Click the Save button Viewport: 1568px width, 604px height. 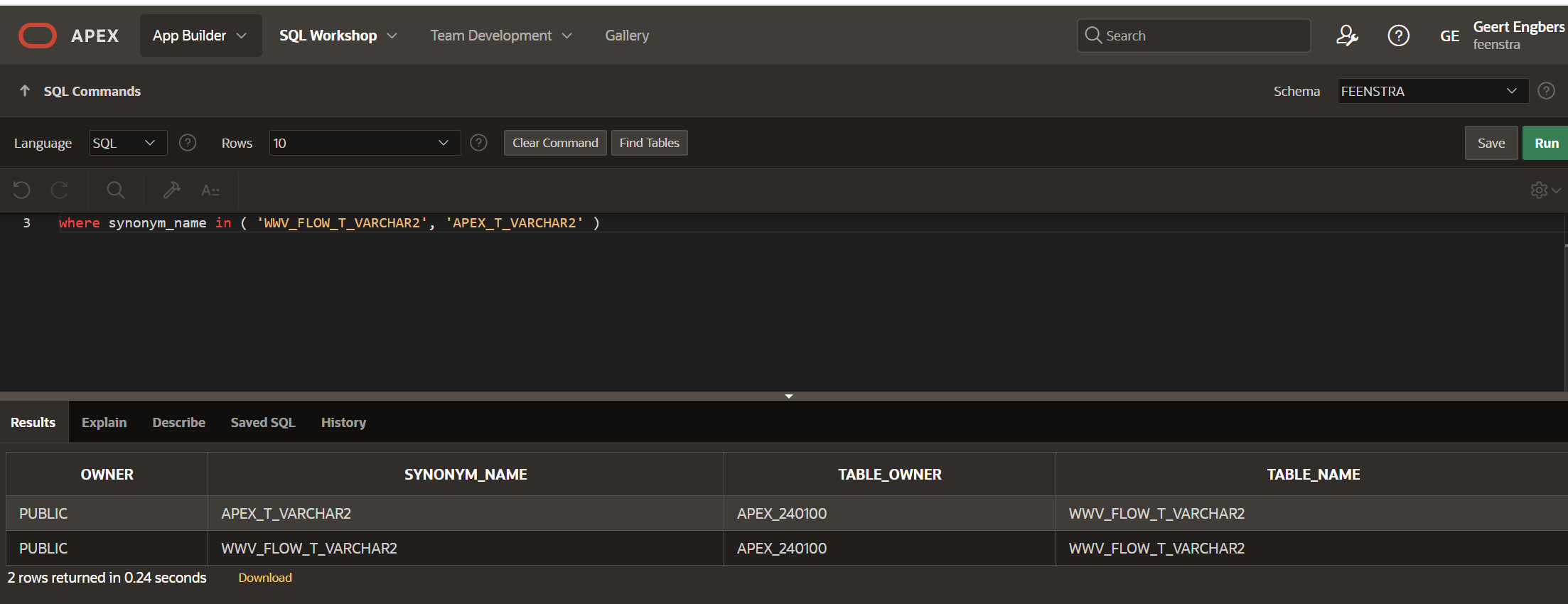[x=1491, y=143]
